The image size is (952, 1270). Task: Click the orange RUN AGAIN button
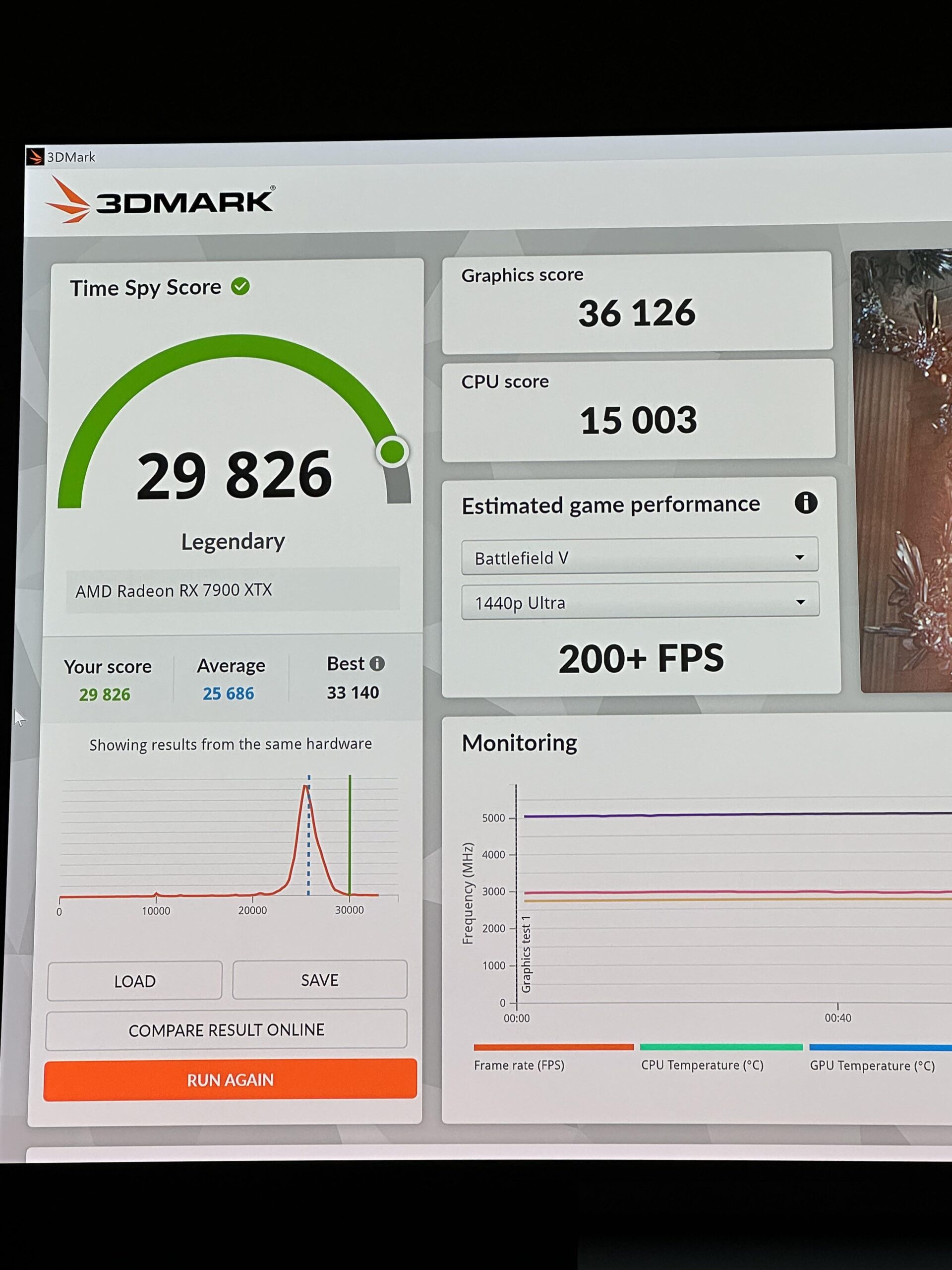tap(230, 1079)
